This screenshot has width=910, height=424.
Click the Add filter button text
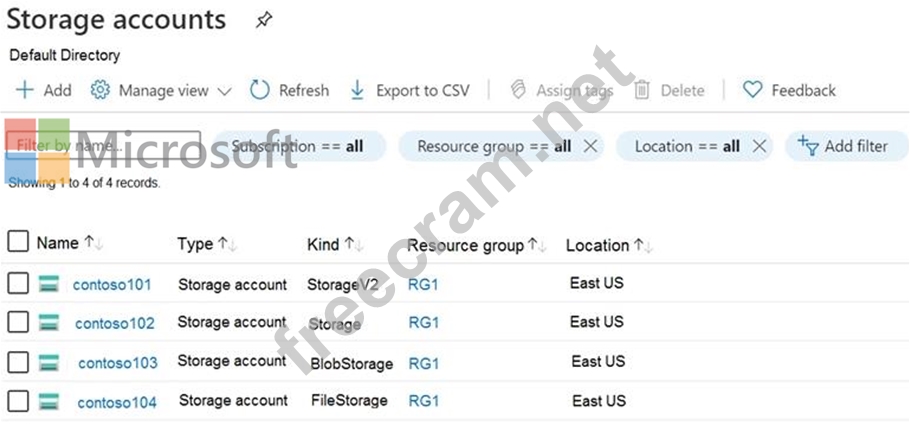[856, 146]
